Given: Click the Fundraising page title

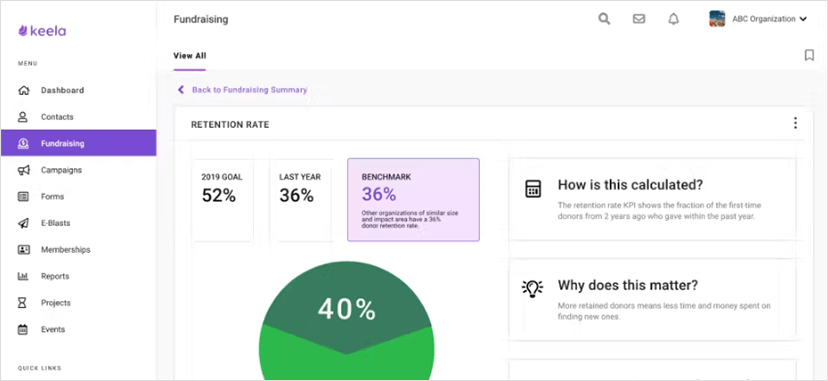Looking at the screenshot, I should (x=201, y=20).
